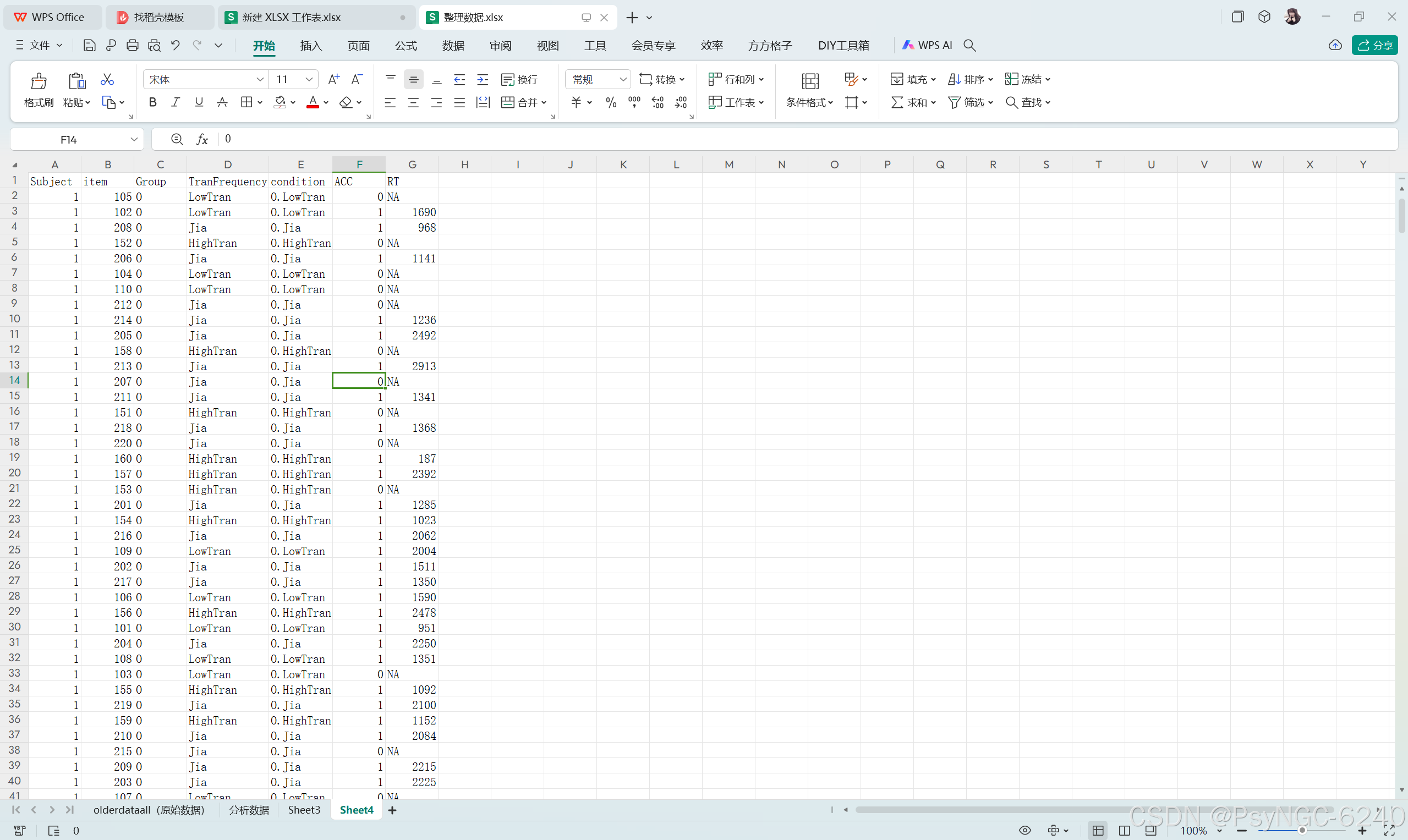Open the 筛选 filter button
Screen dimensions: 1408x840
tap(970, 102)
